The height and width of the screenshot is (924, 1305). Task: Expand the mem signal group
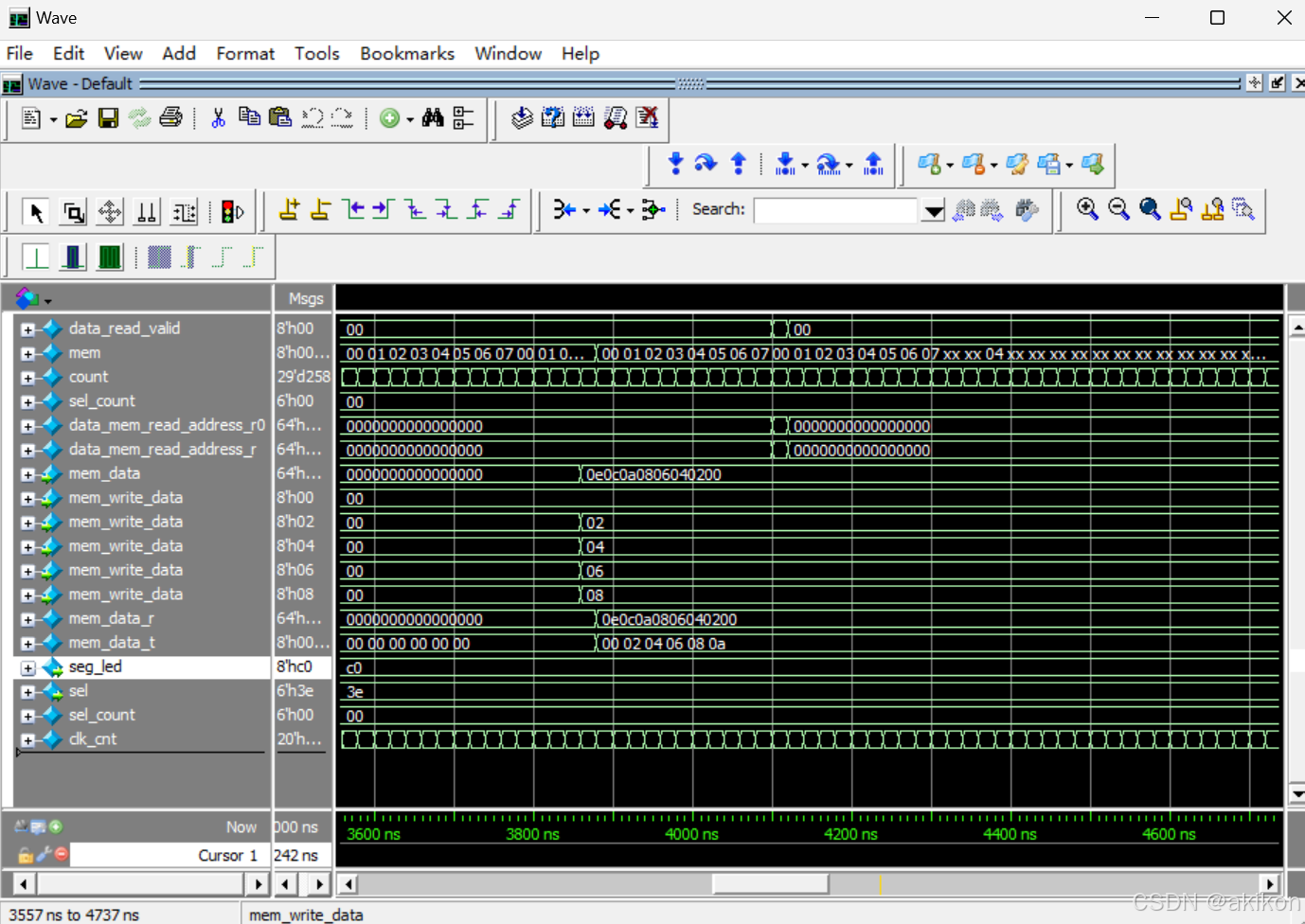tap(27, 352)
